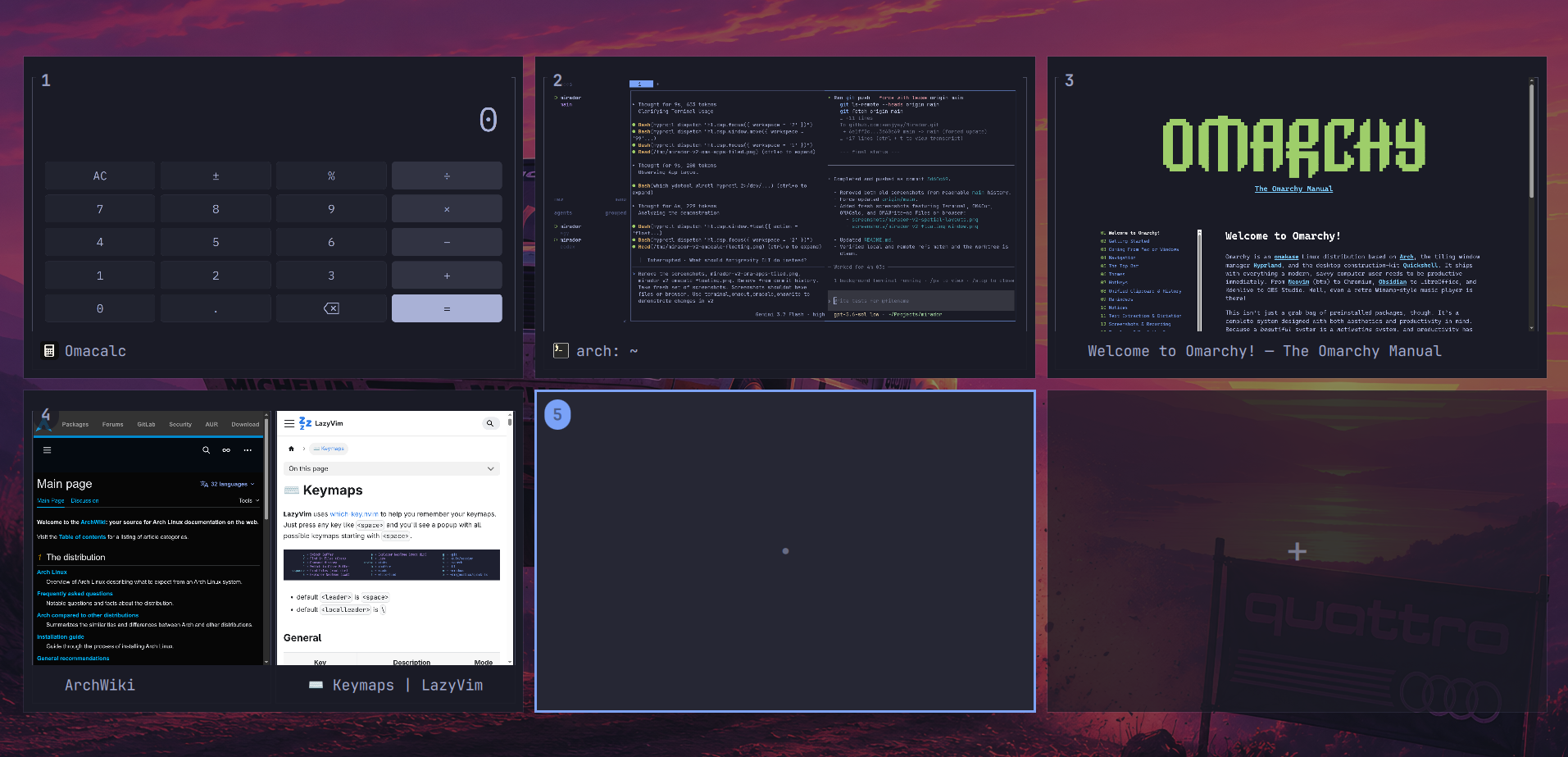Open the Forums menu item in ArchWiki

tap(113, 425)
